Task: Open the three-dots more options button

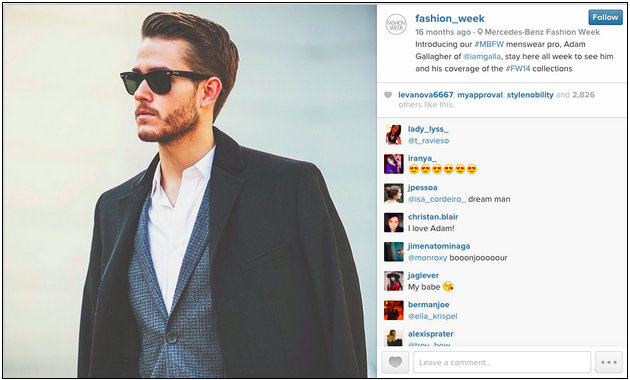Action: point(609,362)
